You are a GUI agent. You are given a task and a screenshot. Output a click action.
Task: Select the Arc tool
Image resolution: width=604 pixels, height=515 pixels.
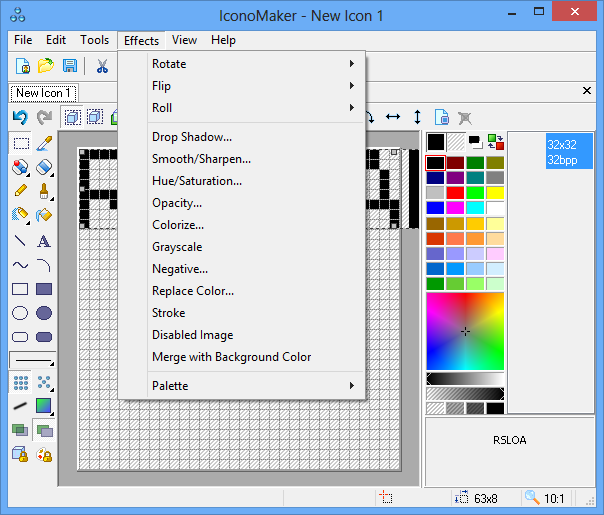[x=44, y=265]
